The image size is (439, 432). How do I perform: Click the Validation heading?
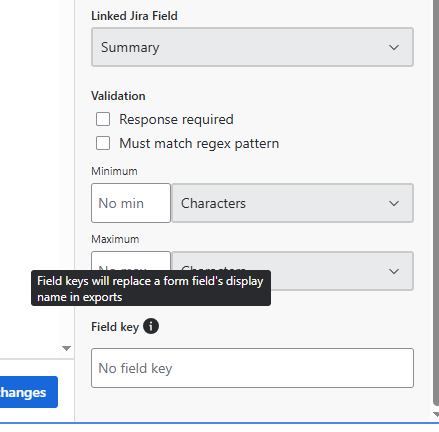tap(118, 96)
